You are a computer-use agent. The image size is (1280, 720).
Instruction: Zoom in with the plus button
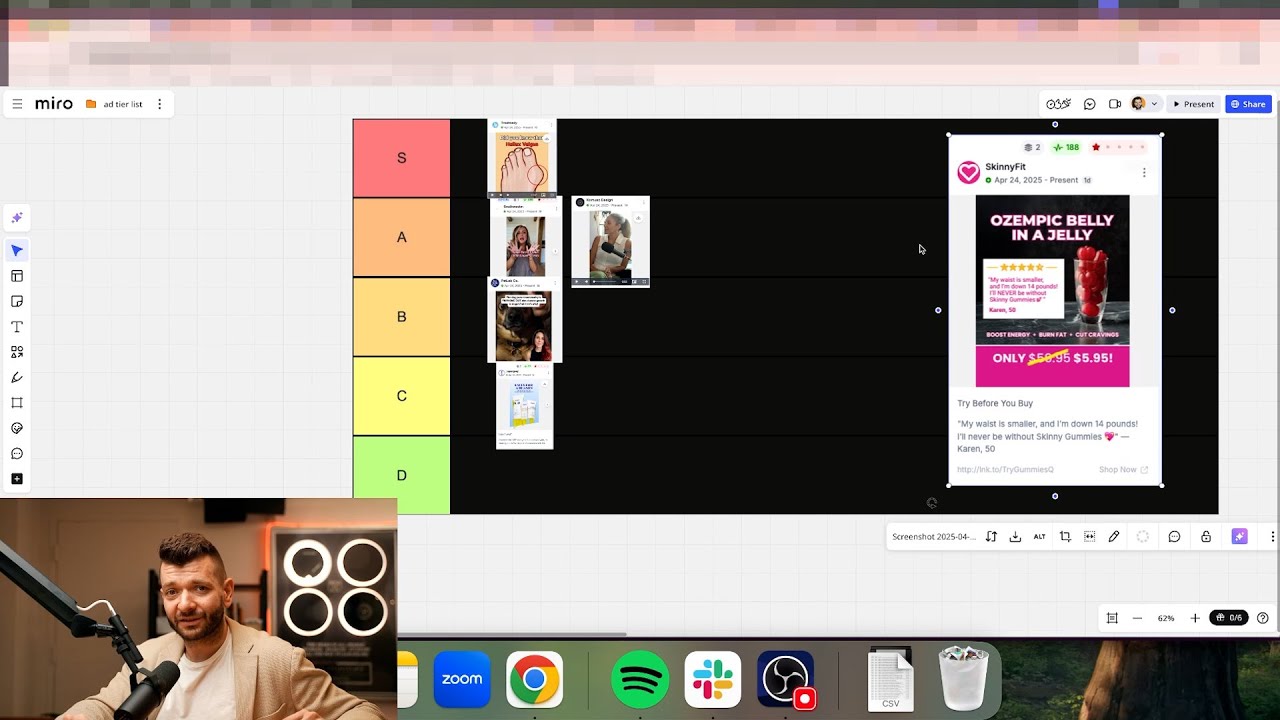coord(1195,618)
